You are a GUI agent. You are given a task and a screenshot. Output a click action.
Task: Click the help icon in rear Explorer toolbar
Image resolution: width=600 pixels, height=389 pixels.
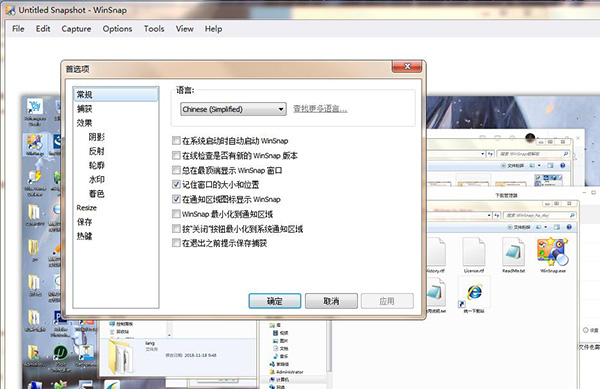562,166
